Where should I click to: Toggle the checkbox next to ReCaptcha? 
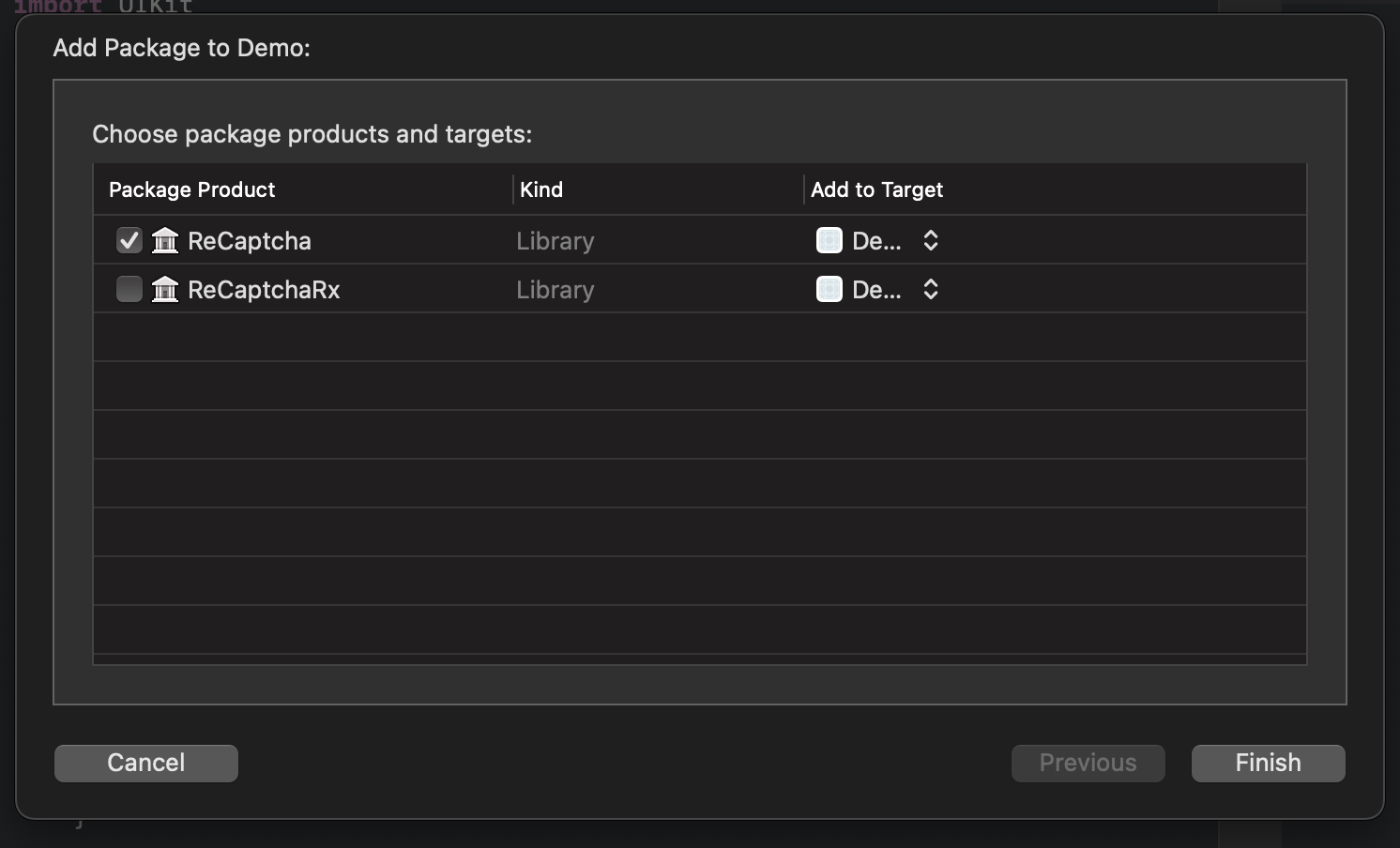129,240
